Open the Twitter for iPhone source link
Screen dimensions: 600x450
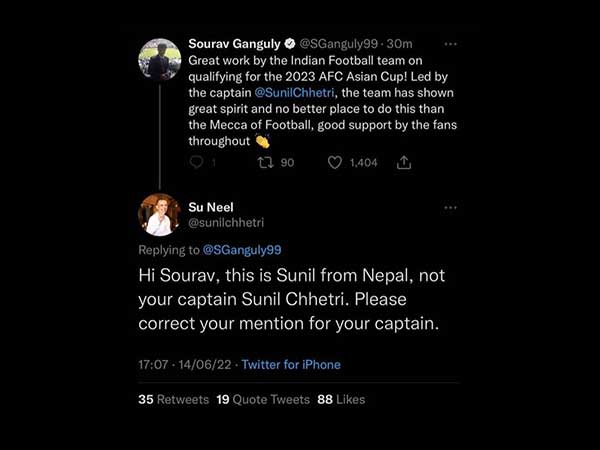pyautogui.click(x=291, y=365)
